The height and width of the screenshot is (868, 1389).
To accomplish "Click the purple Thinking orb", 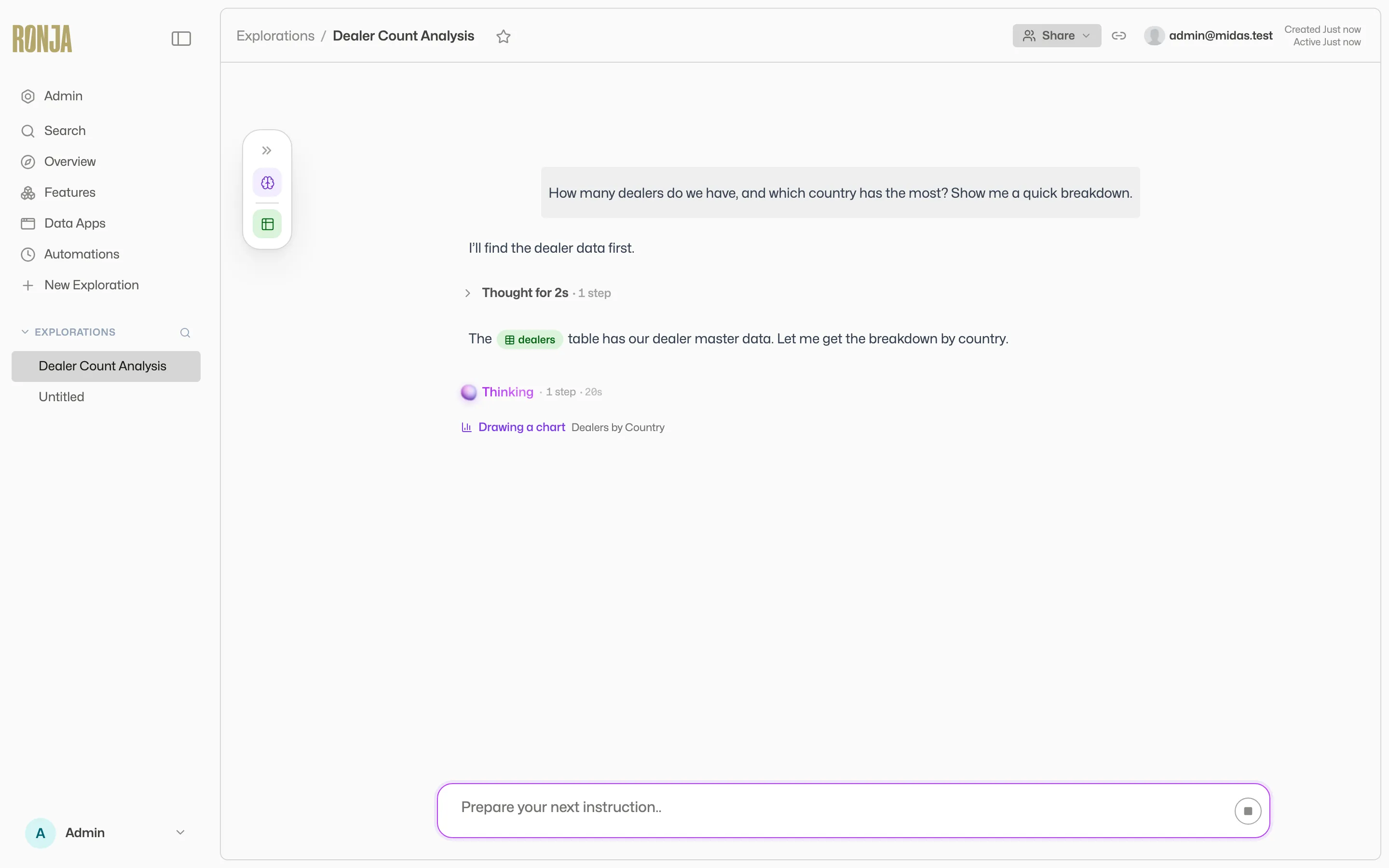I will [469, 392].
